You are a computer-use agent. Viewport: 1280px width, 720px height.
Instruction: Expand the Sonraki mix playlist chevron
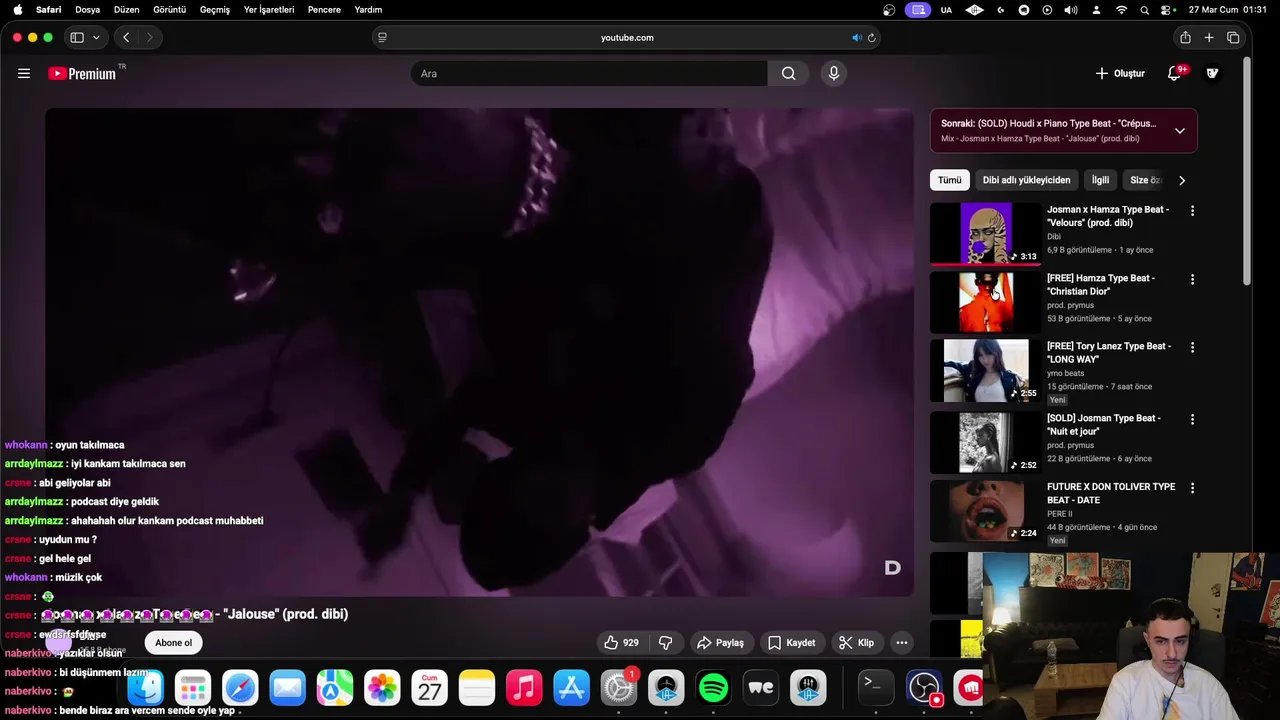[1180, 131]
